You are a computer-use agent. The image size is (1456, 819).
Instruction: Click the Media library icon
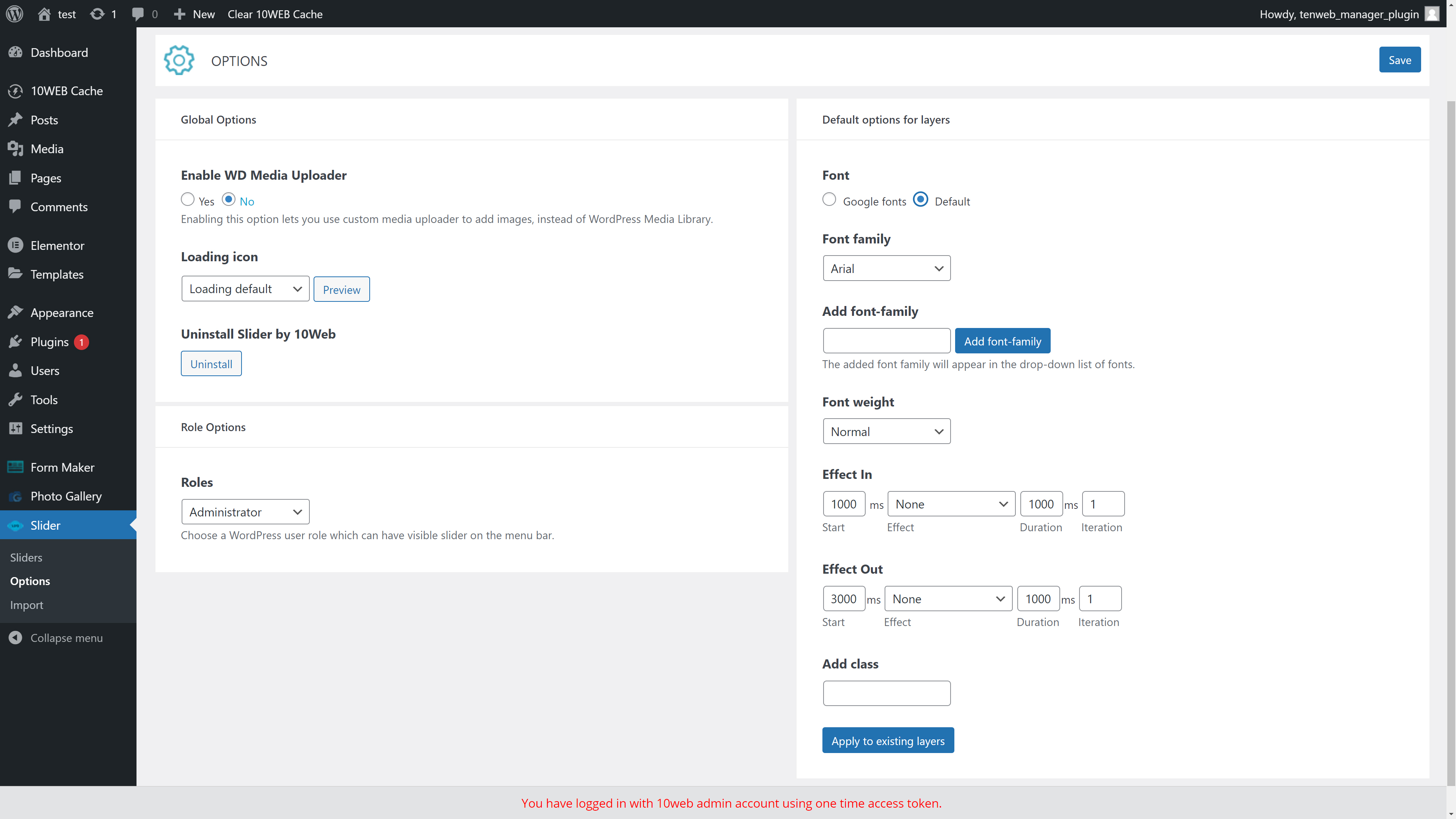pos(15,148)
